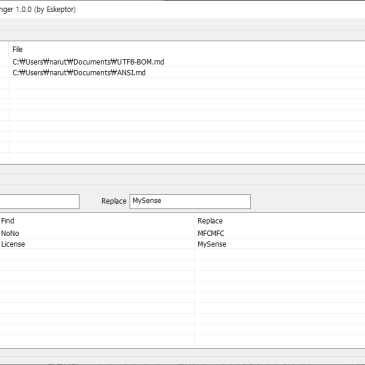Click the Replace label beside the text field
Image resolution: width=365 pixels, height=365 pixels.
click(114, 201)
